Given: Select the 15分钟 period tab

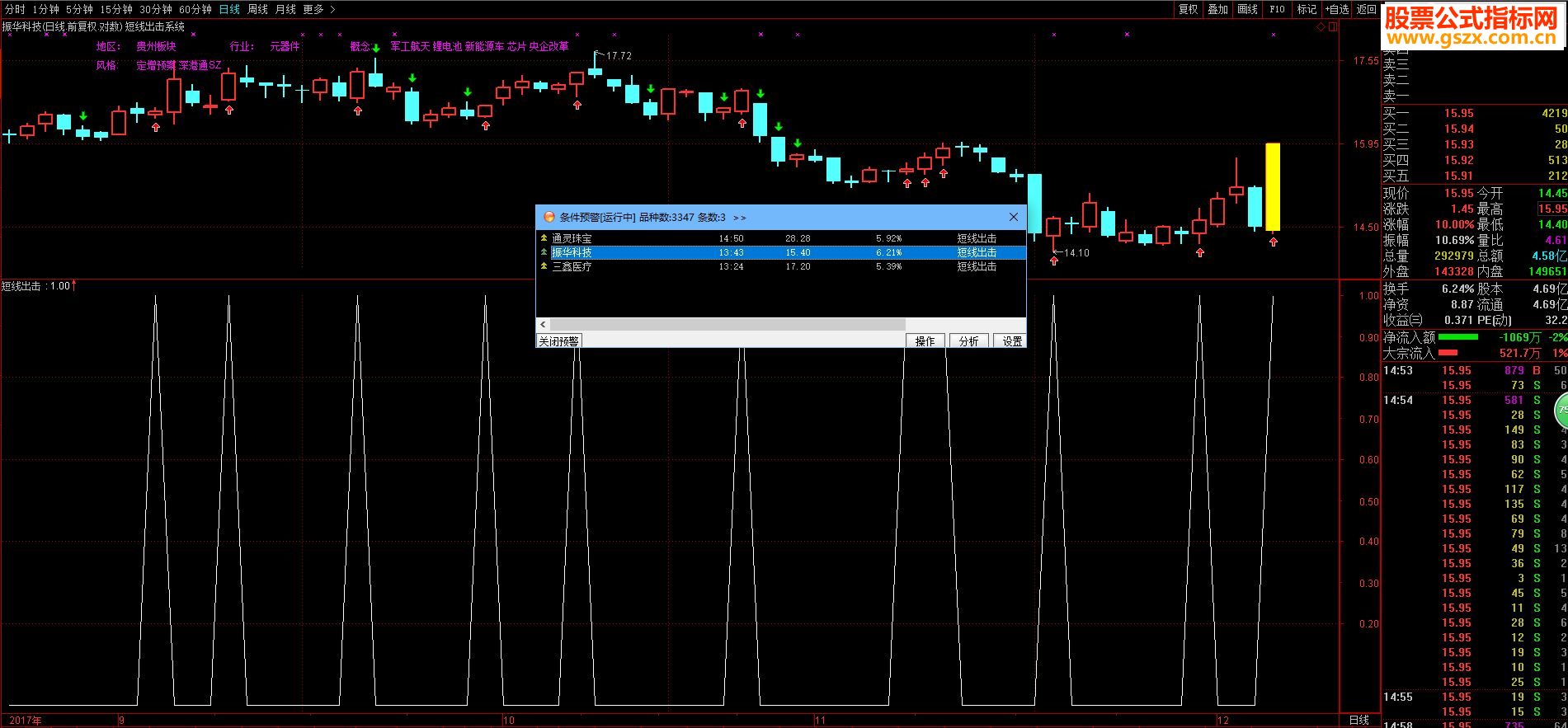Looking at the screenshot, I should point(116,9).
